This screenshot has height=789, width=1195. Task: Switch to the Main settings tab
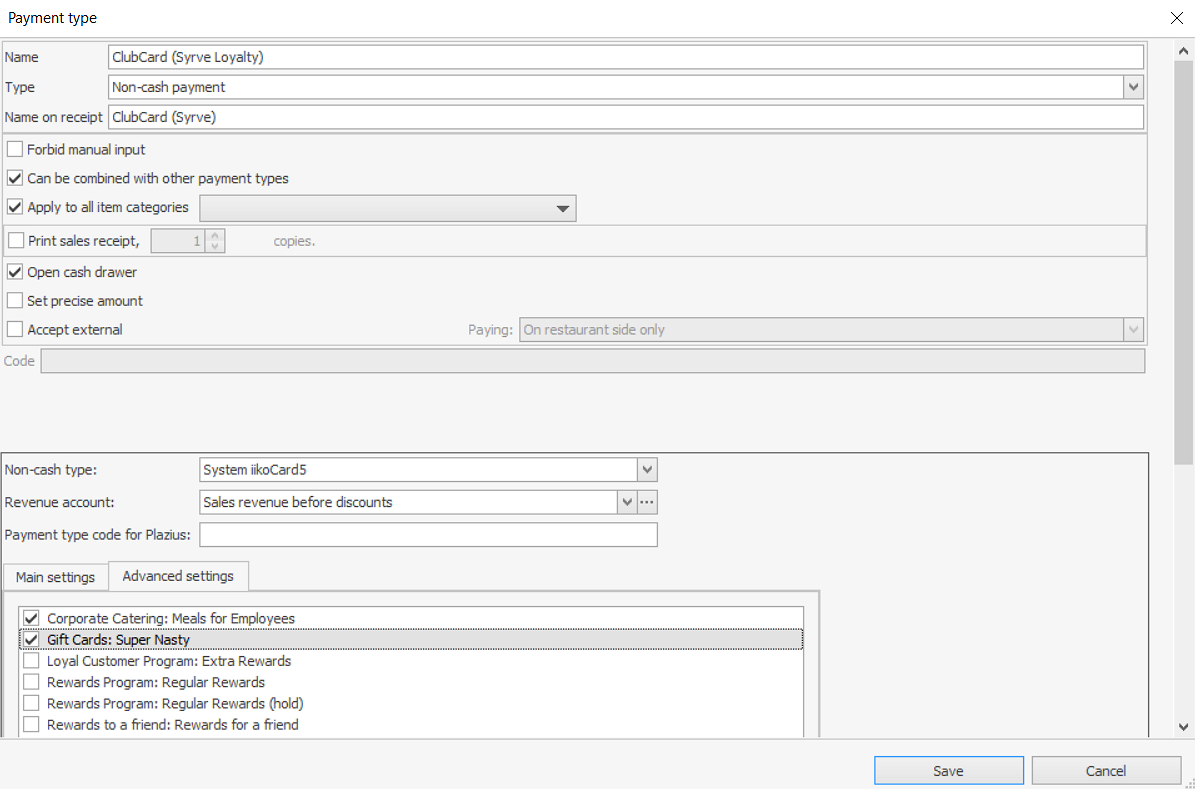coord(55,577)
